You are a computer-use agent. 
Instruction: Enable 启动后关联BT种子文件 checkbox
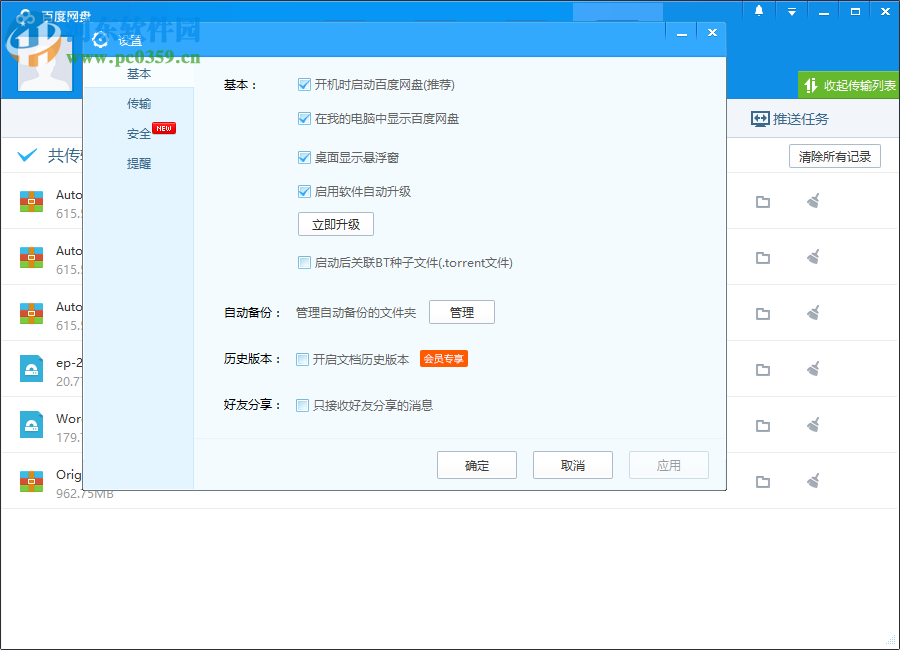tap(304, 262)
